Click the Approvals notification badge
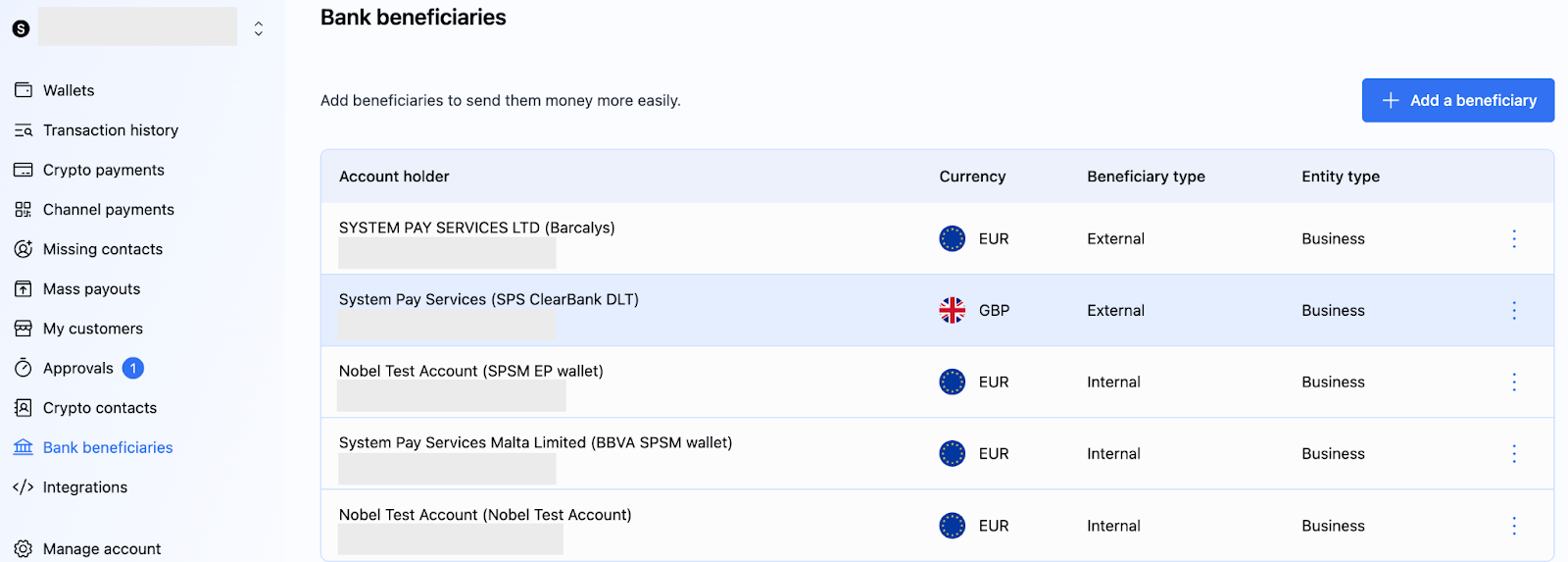 tap(133, 368)
